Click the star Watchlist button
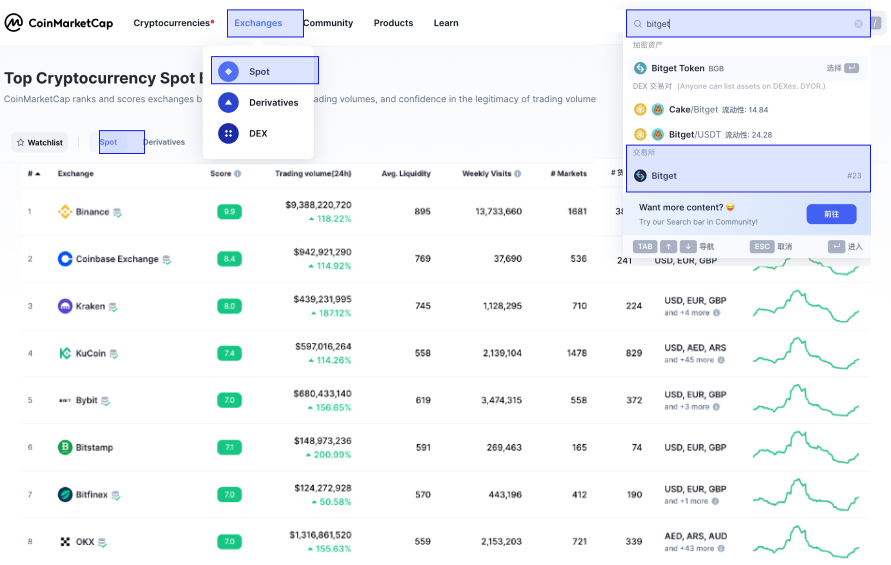This screenshot has height=565, width=891. point(39,142)
